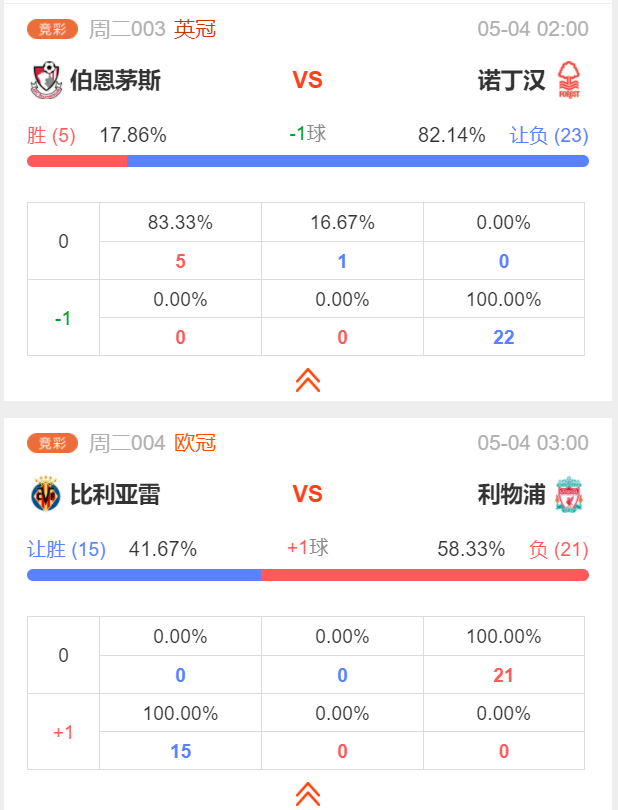Select 负 (21) for 利物浦
Viewport: 618px width, 810px height.
pos(559,549)
